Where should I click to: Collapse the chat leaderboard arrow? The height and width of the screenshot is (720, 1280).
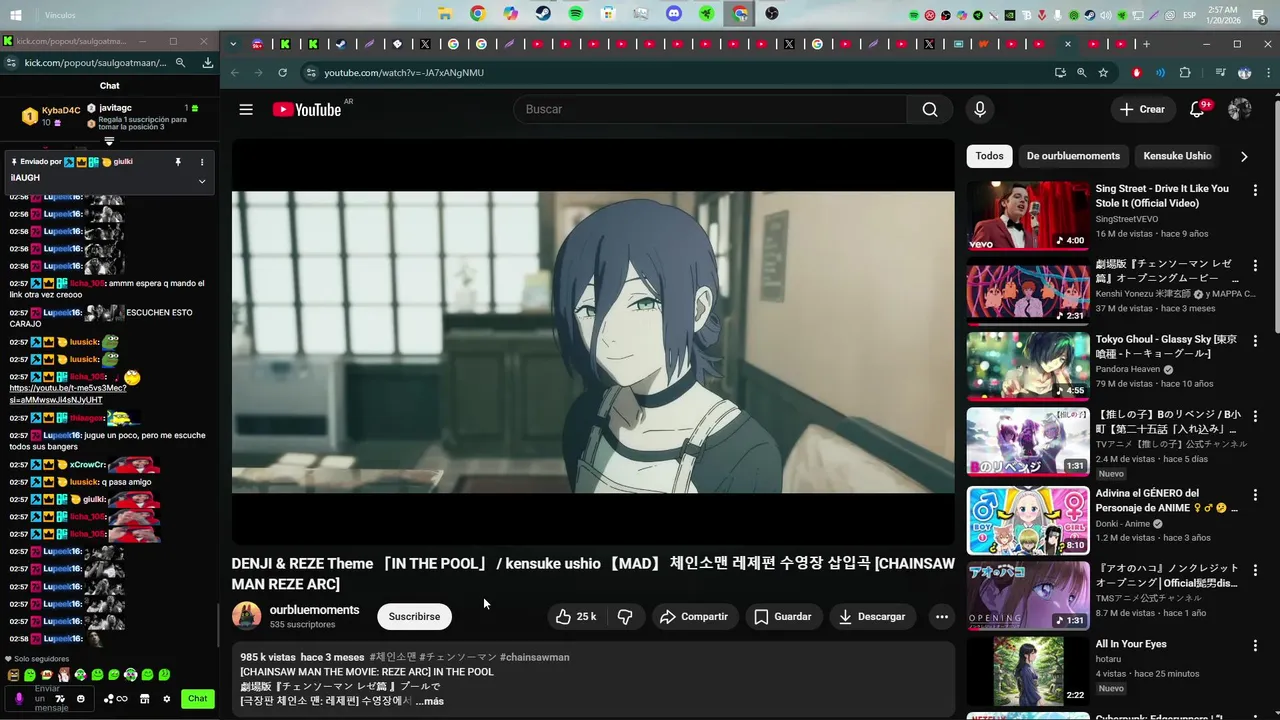pos(109,141)
